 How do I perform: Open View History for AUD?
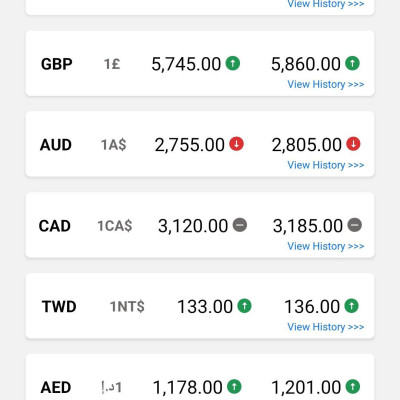coord(326,165)
